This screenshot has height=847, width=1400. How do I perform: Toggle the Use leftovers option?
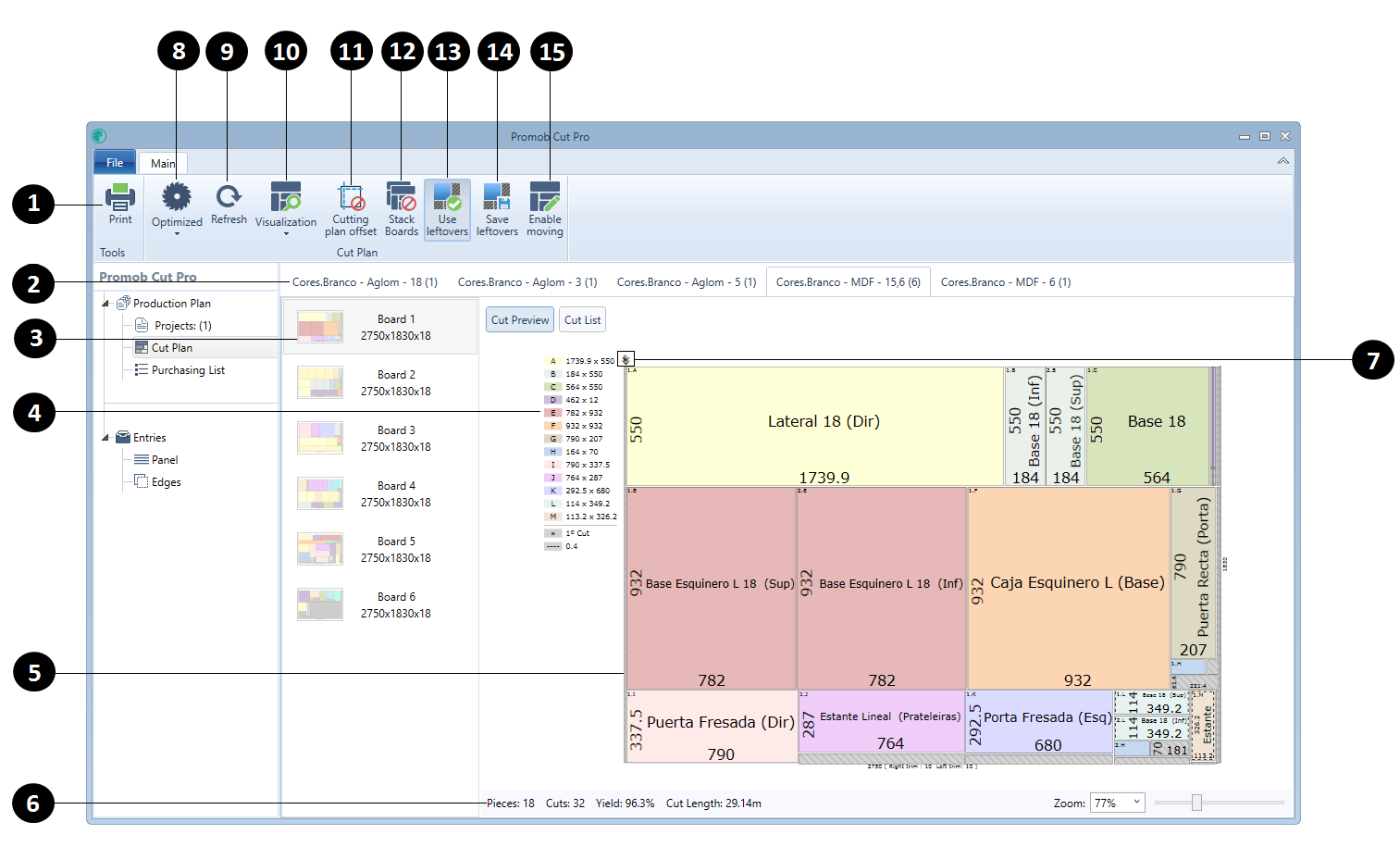click(448, 209)
